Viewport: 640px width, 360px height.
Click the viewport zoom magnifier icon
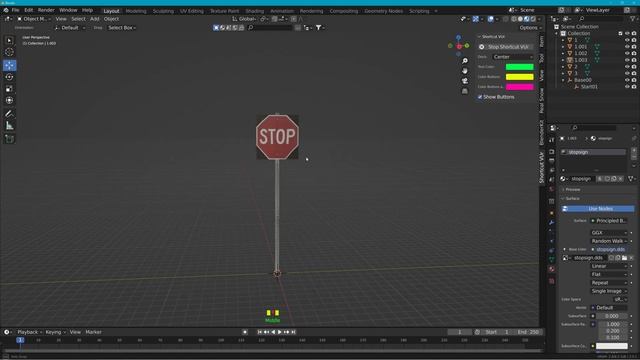[464, 61]
